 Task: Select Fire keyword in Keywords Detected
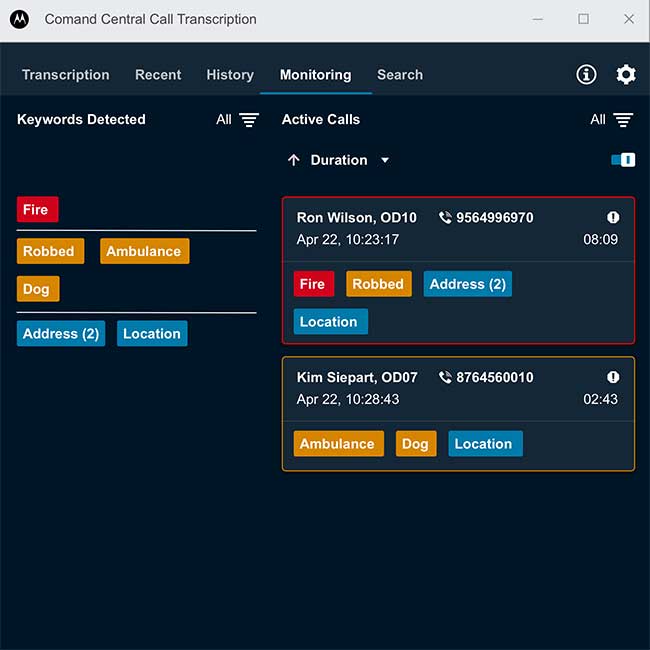tap(37, 209)
